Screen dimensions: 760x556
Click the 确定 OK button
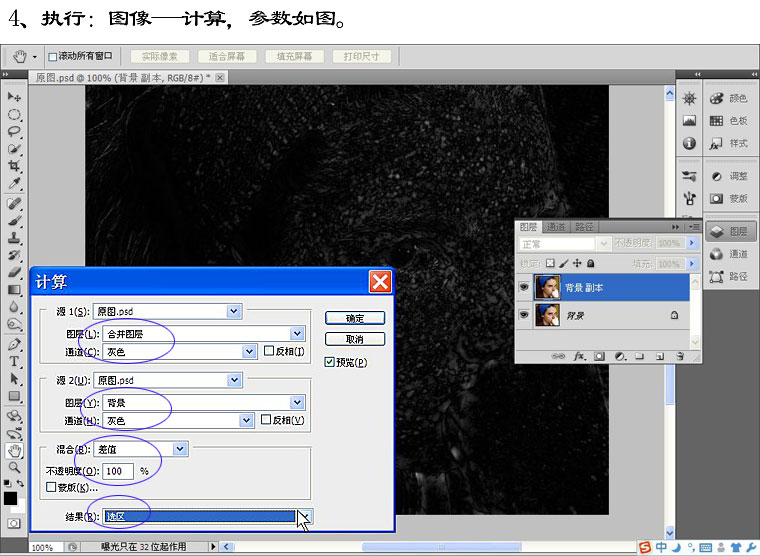point(355,318)
